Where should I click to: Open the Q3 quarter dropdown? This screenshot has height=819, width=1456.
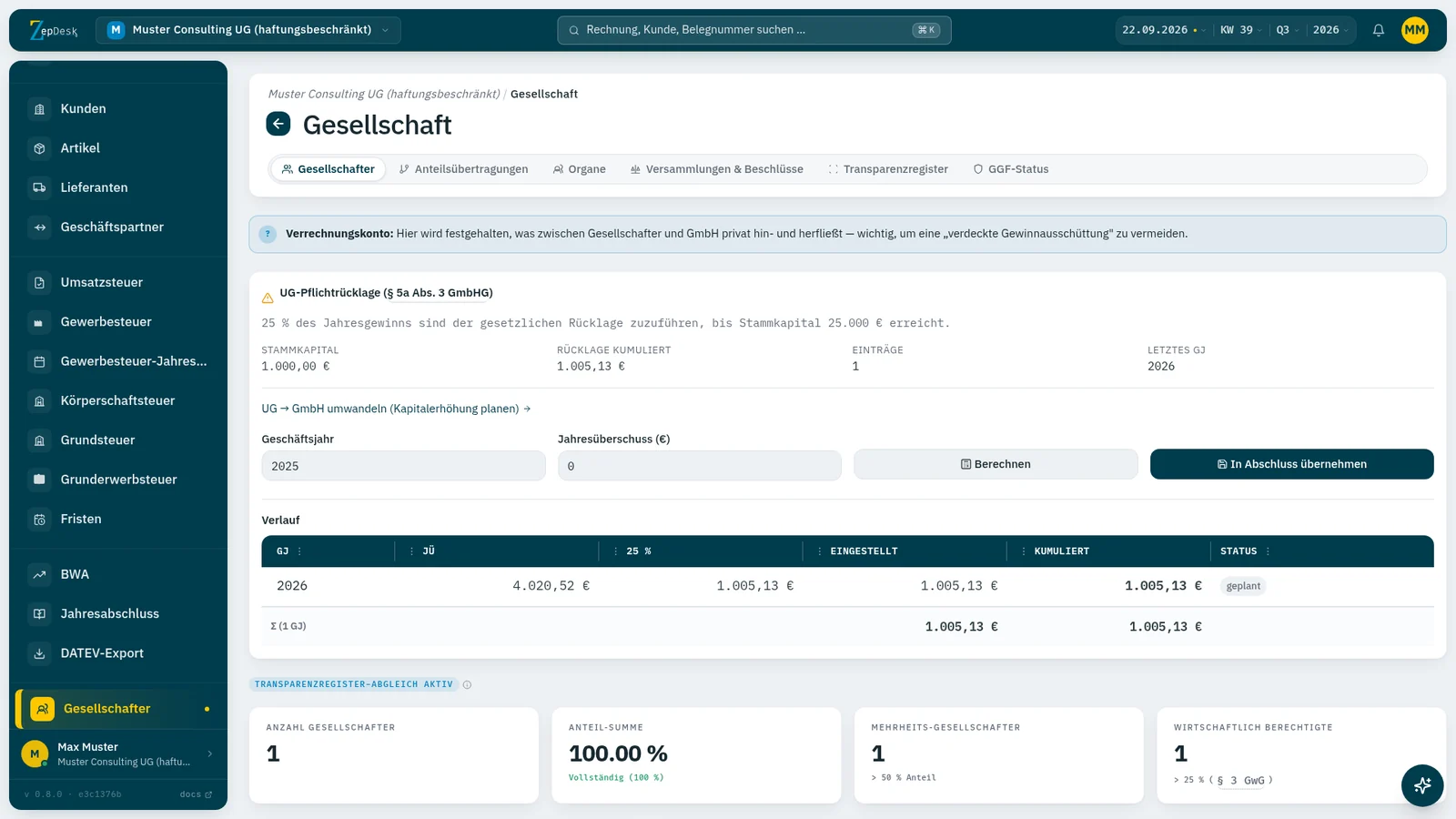[1287, 30]
